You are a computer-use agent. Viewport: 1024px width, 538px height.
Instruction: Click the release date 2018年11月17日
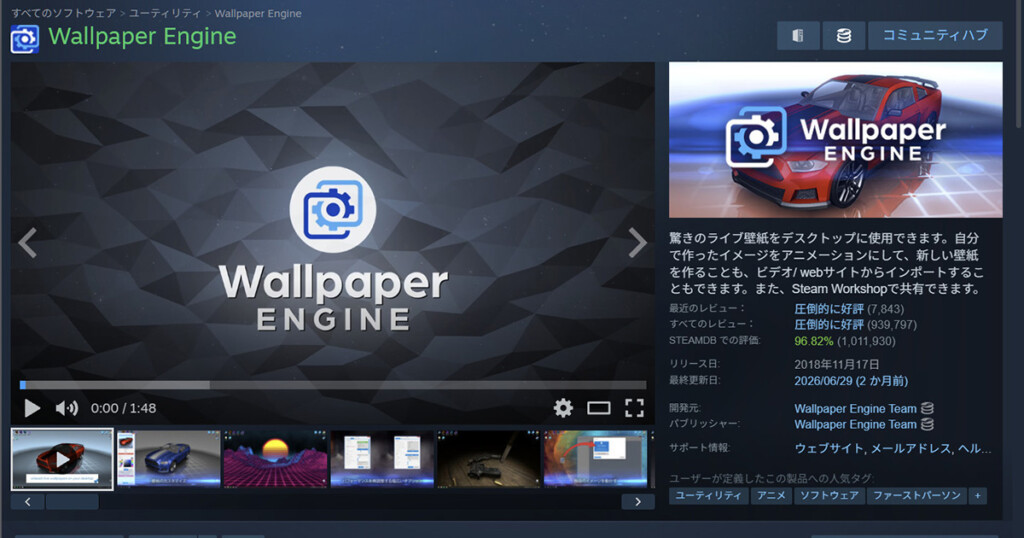click(x=837, y=364)
